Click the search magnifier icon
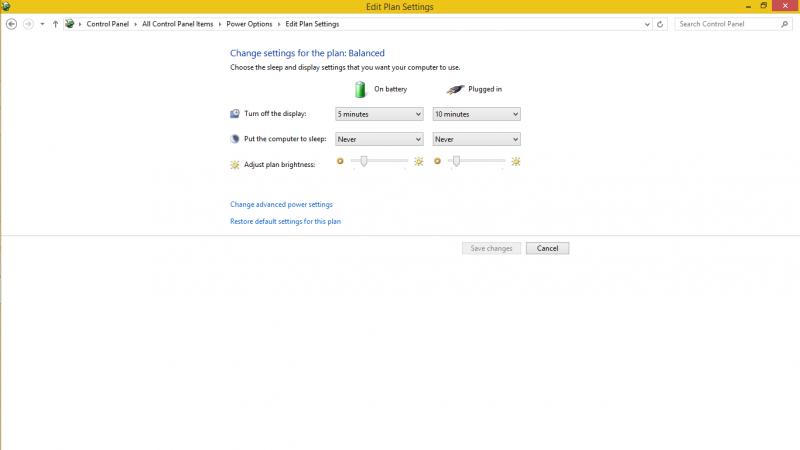Viewport: 800px width, 450px height. 785,24
